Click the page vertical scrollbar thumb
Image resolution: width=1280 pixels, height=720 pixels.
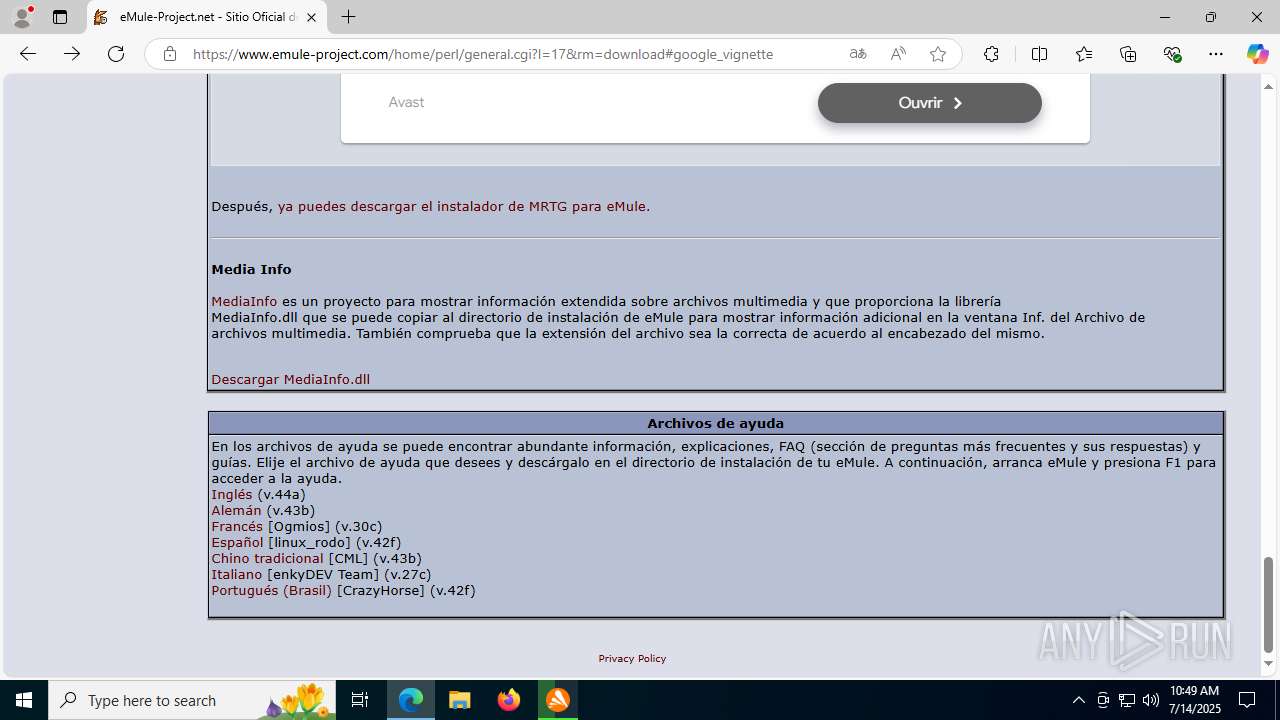[x=1268, y=604]
